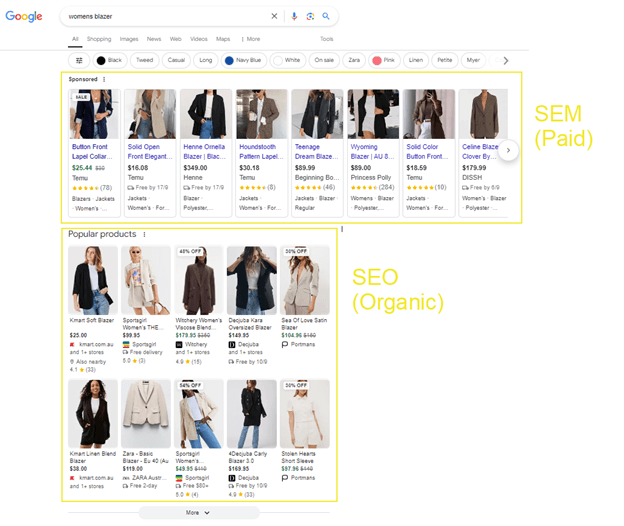The height and width of the screenshot is (526, 624).
Task: Switch to the News tab
Action: [x=154, y=39]
